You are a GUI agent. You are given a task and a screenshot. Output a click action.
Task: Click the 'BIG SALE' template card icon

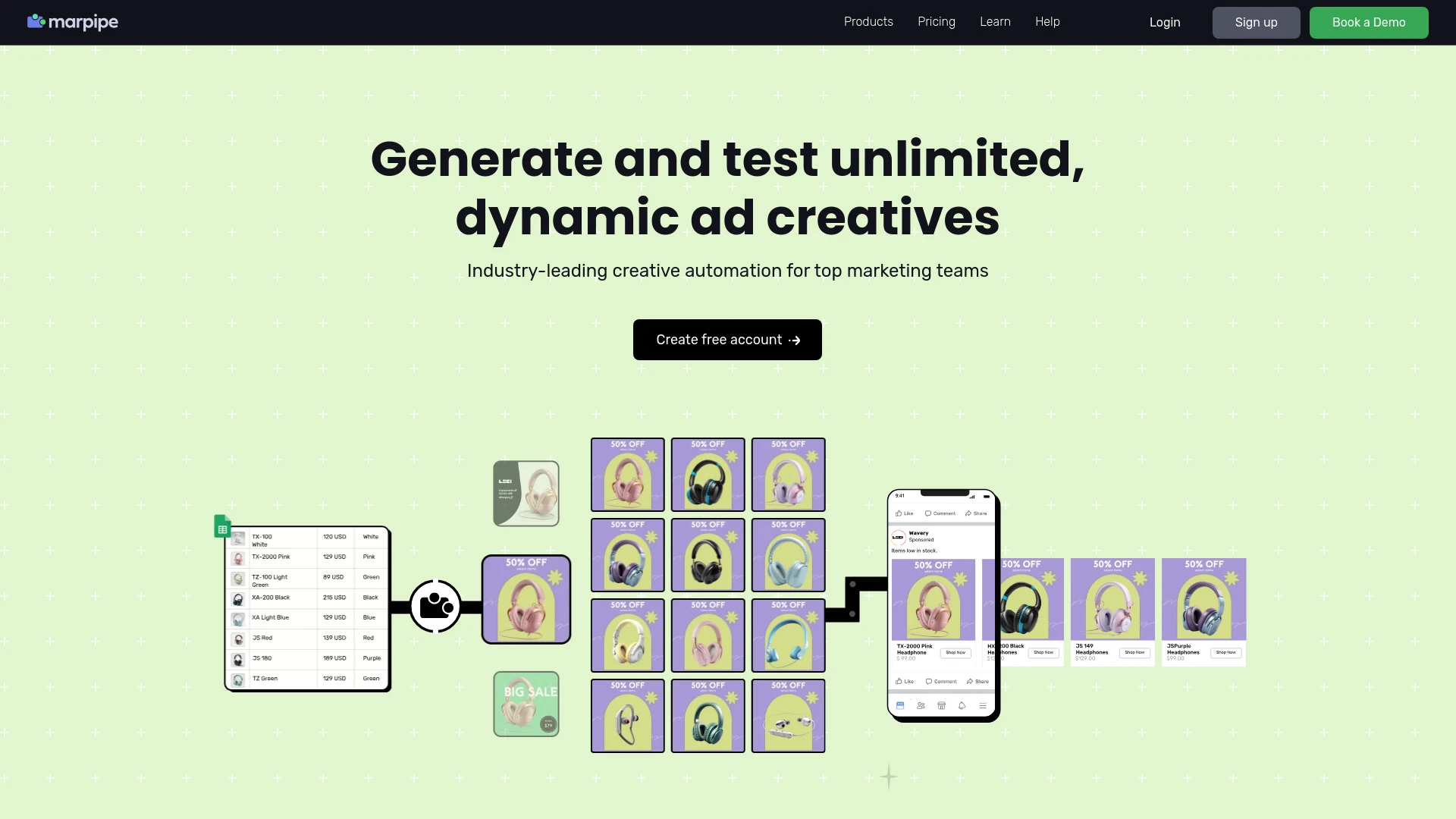(x=527, y=704)
